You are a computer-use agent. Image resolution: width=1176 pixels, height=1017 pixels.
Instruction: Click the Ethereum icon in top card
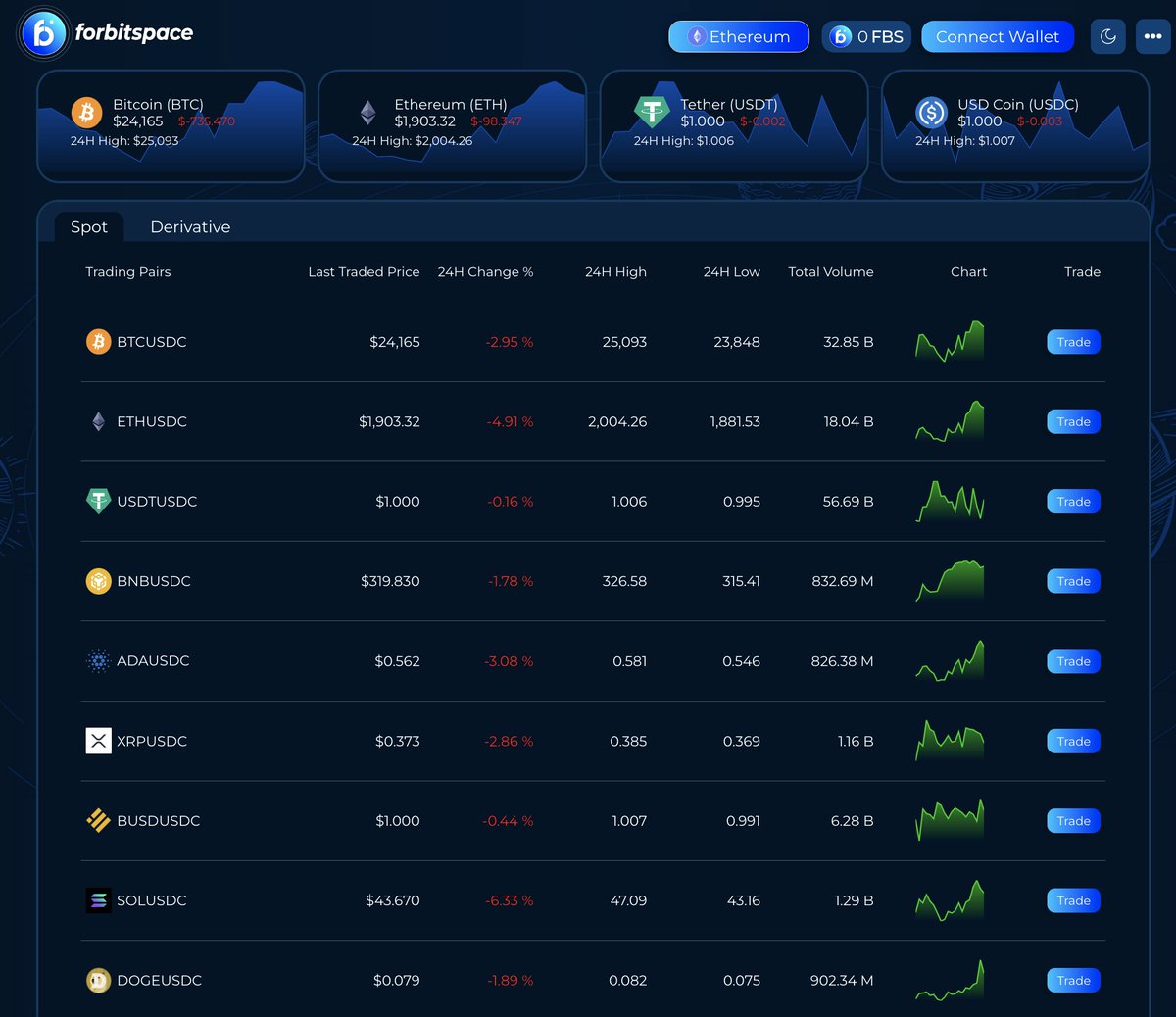(x=367, y=113)
